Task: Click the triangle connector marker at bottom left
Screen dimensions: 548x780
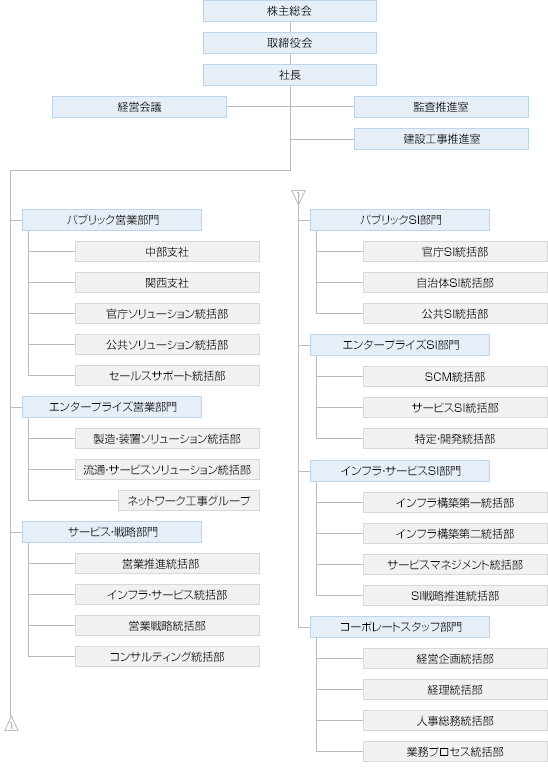Action: pyautogui.click(x=11, y=723)
